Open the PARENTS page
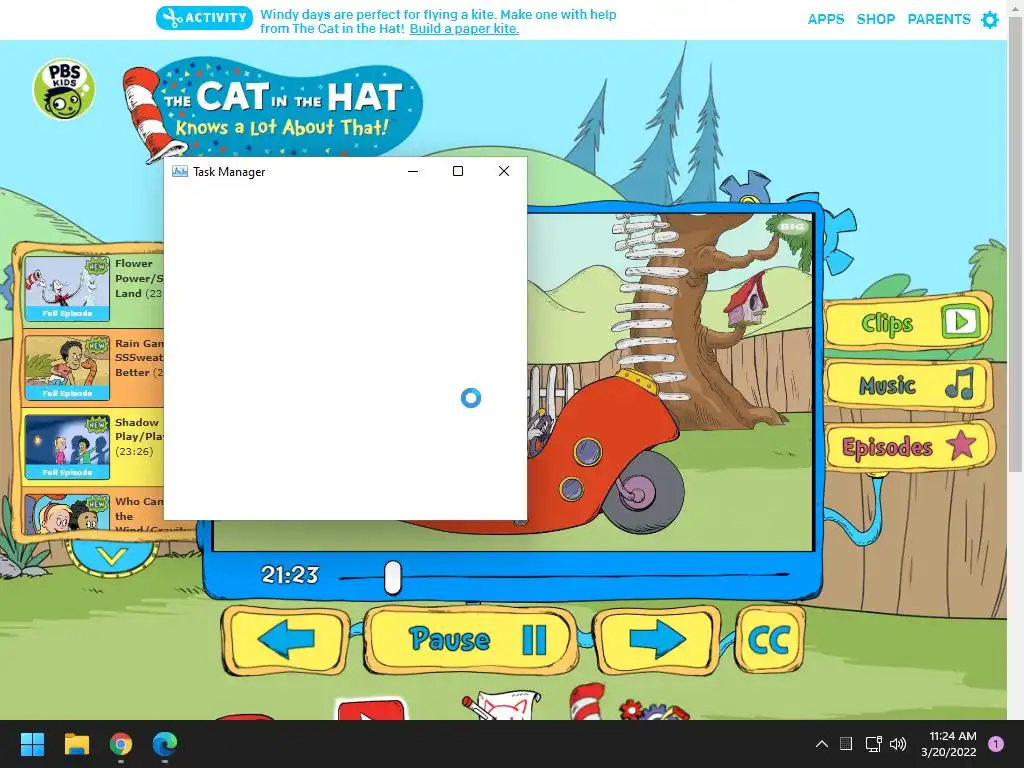 coord(938,20)
